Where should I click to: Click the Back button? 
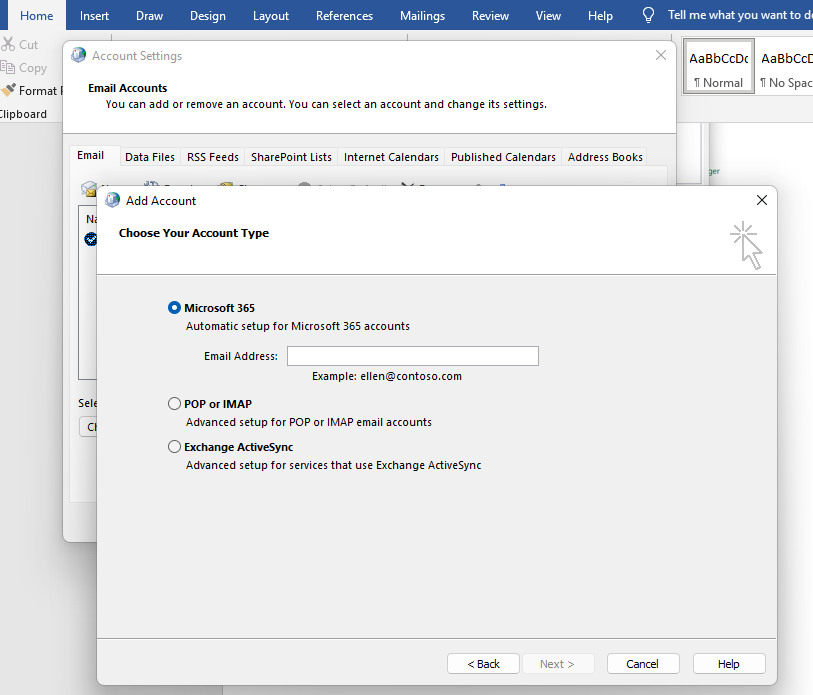(x=483, y=664)
